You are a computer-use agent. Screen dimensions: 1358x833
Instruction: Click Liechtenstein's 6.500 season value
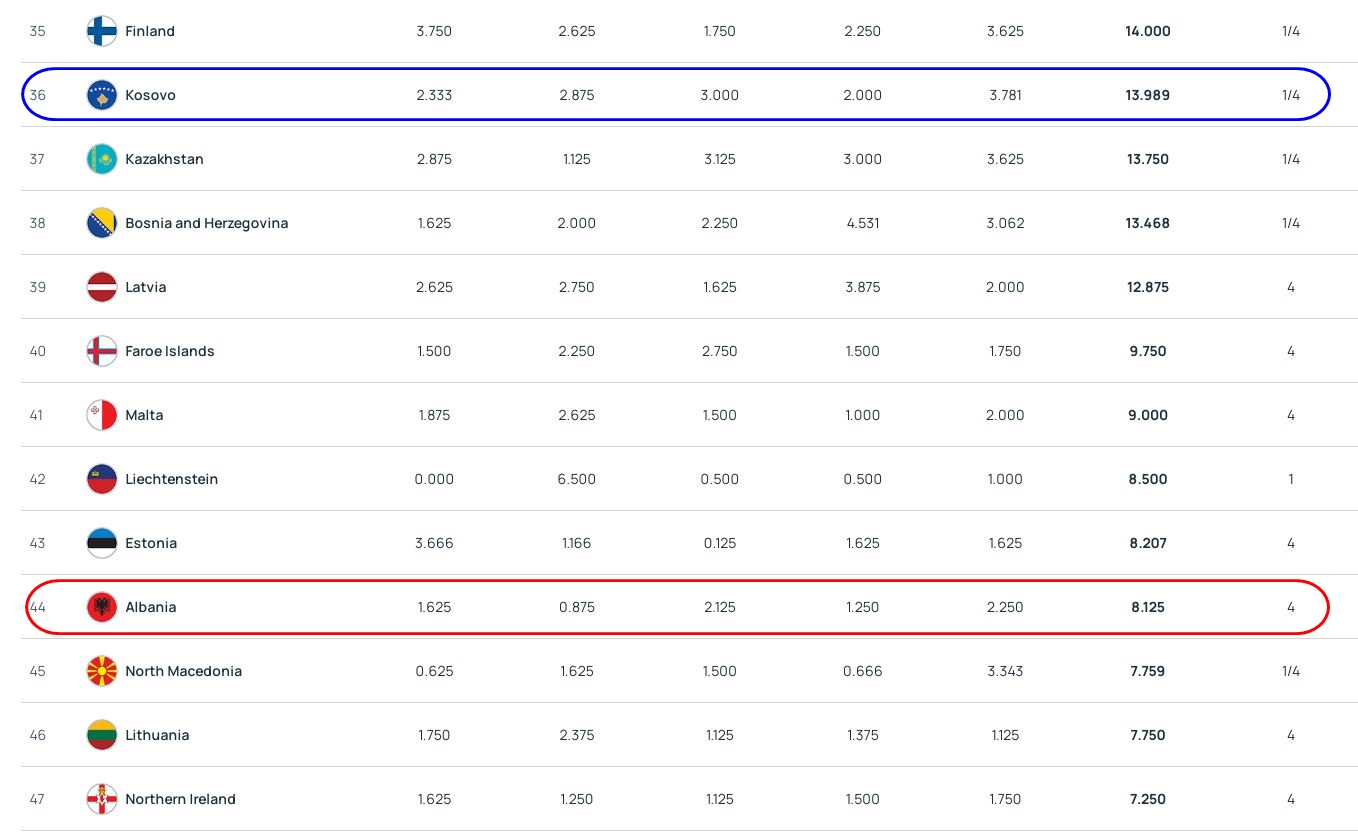point(576,479)
